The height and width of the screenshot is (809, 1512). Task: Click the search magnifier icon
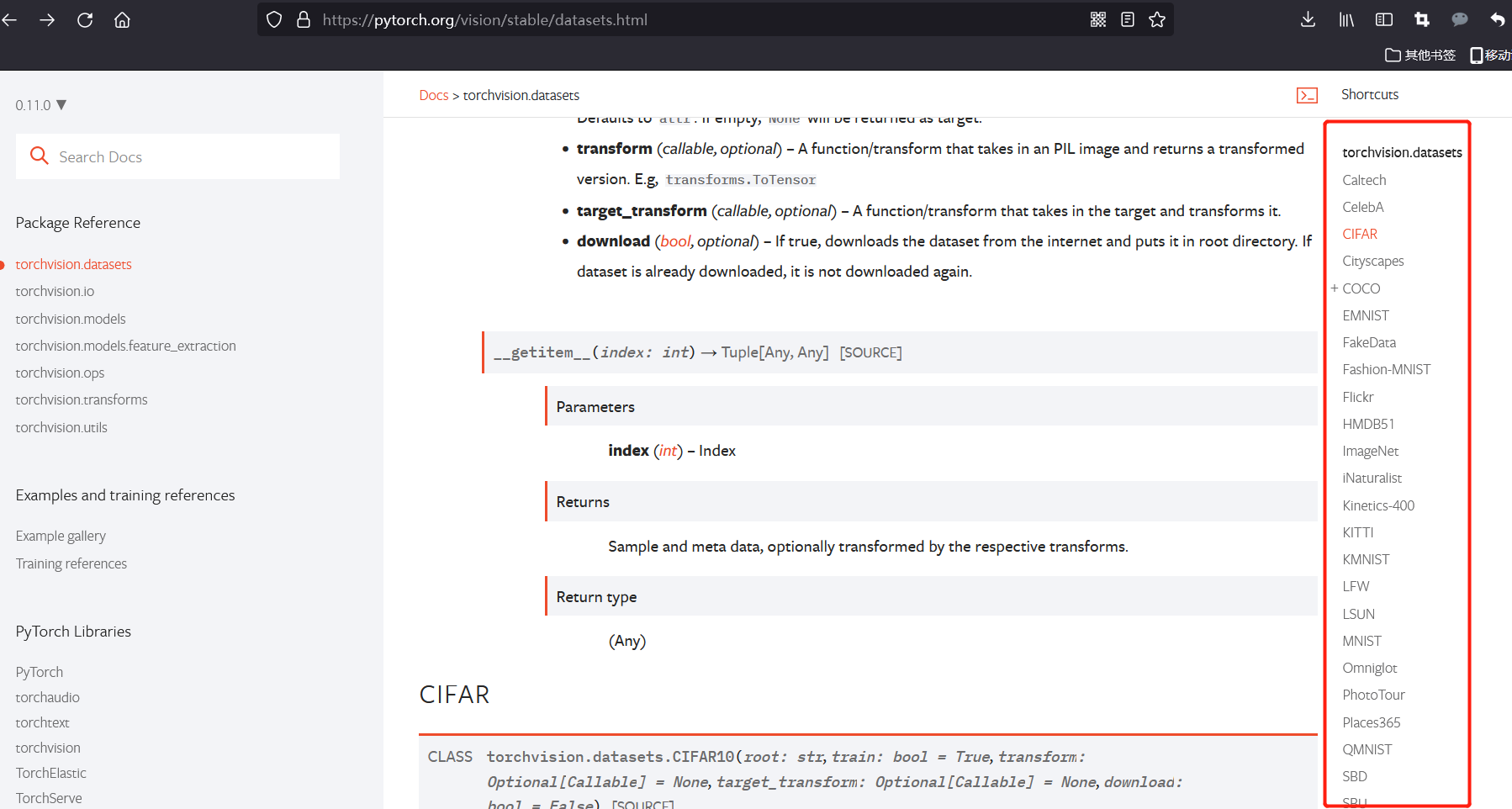(x=39, y=156)
